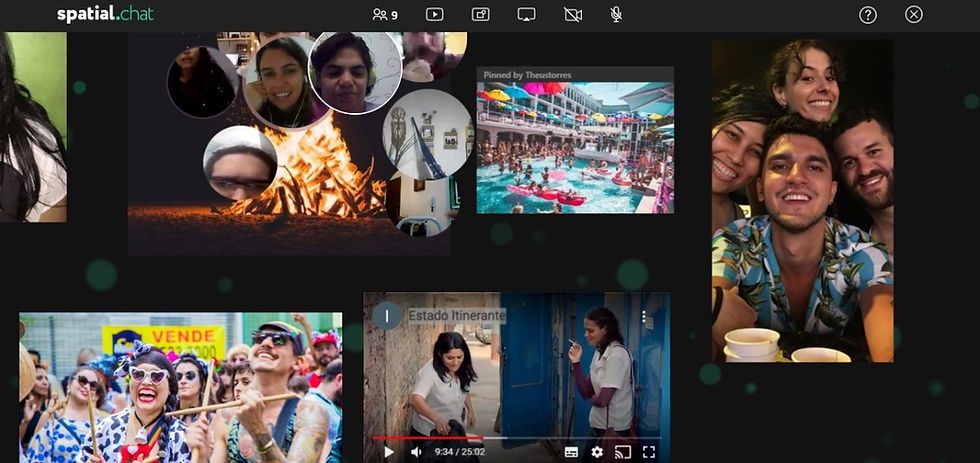
Task: Open the three-dot video options menu
Action: tap(645, 316)
